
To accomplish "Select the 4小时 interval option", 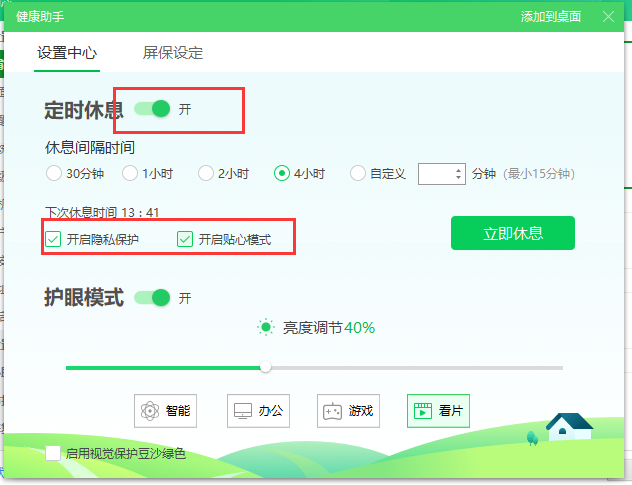I will coord(282,173).
